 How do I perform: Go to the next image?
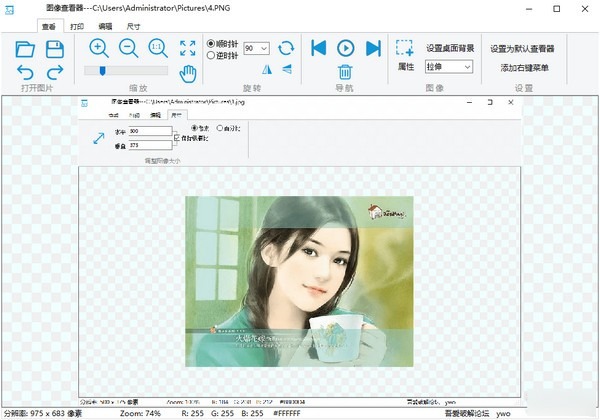tap(373, 48)
